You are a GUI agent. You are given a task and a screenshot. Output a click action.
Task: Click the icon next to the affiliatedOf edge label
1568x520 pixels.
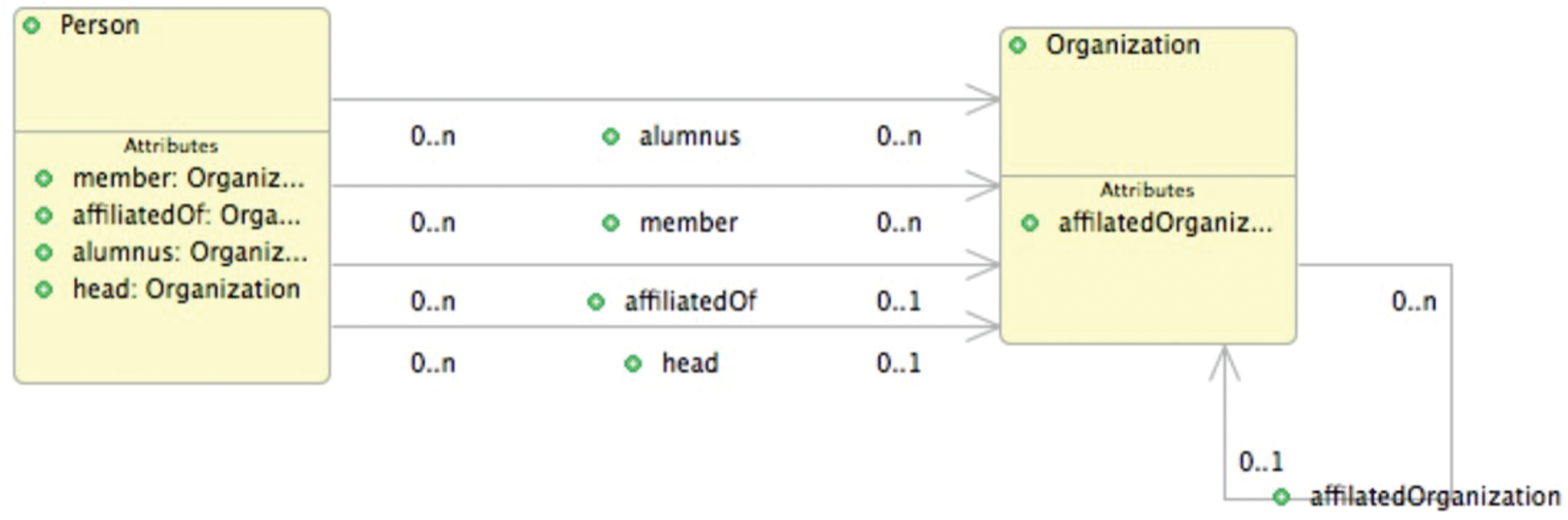pyautogui.click(x=596, y=302)
